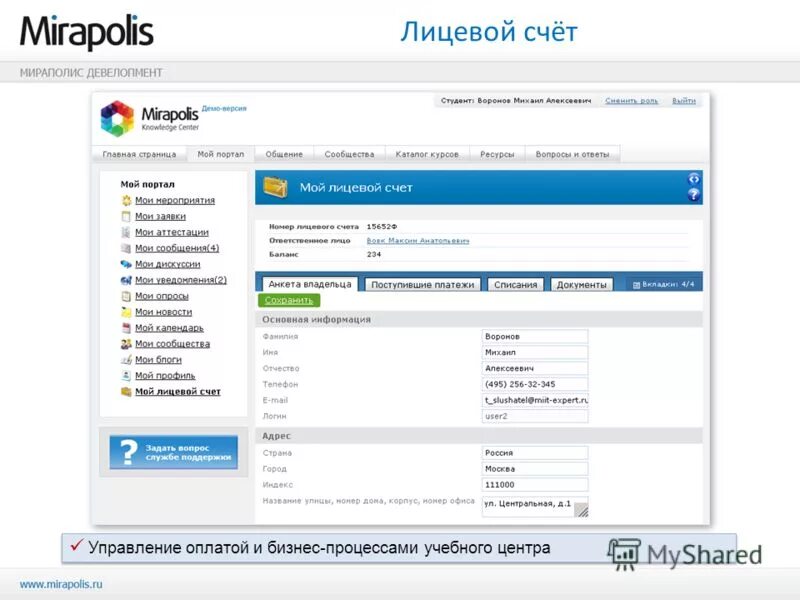Open the Мои сообщения(4) link
The image size is (800, 600).
(x=177, y=248)
